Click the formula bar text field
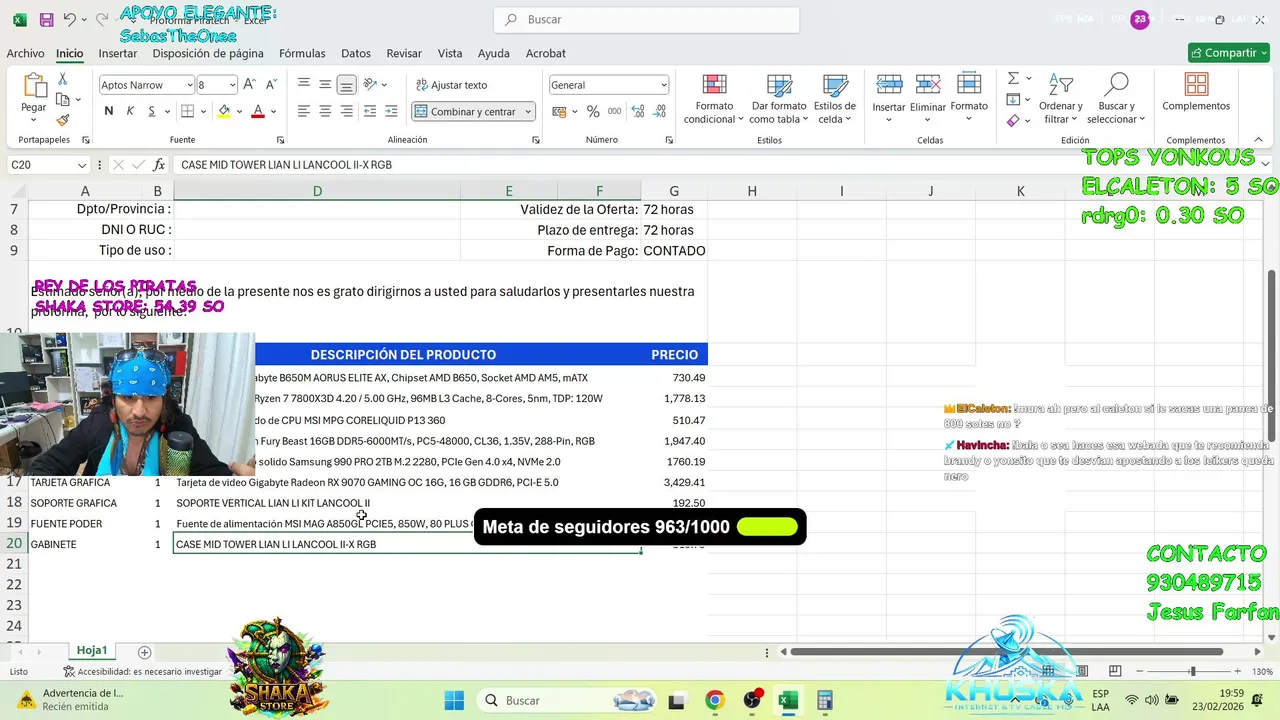The image size is (1280, 720). coord(712,165)
